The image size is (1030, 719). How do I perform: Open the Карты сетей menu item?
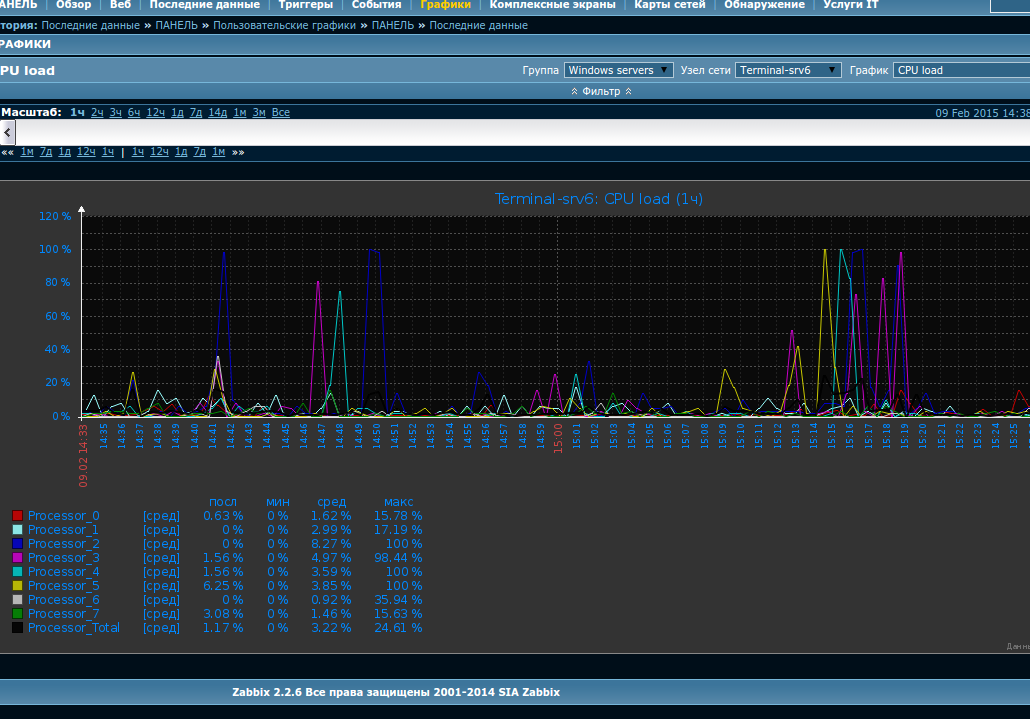click(670, 5)
